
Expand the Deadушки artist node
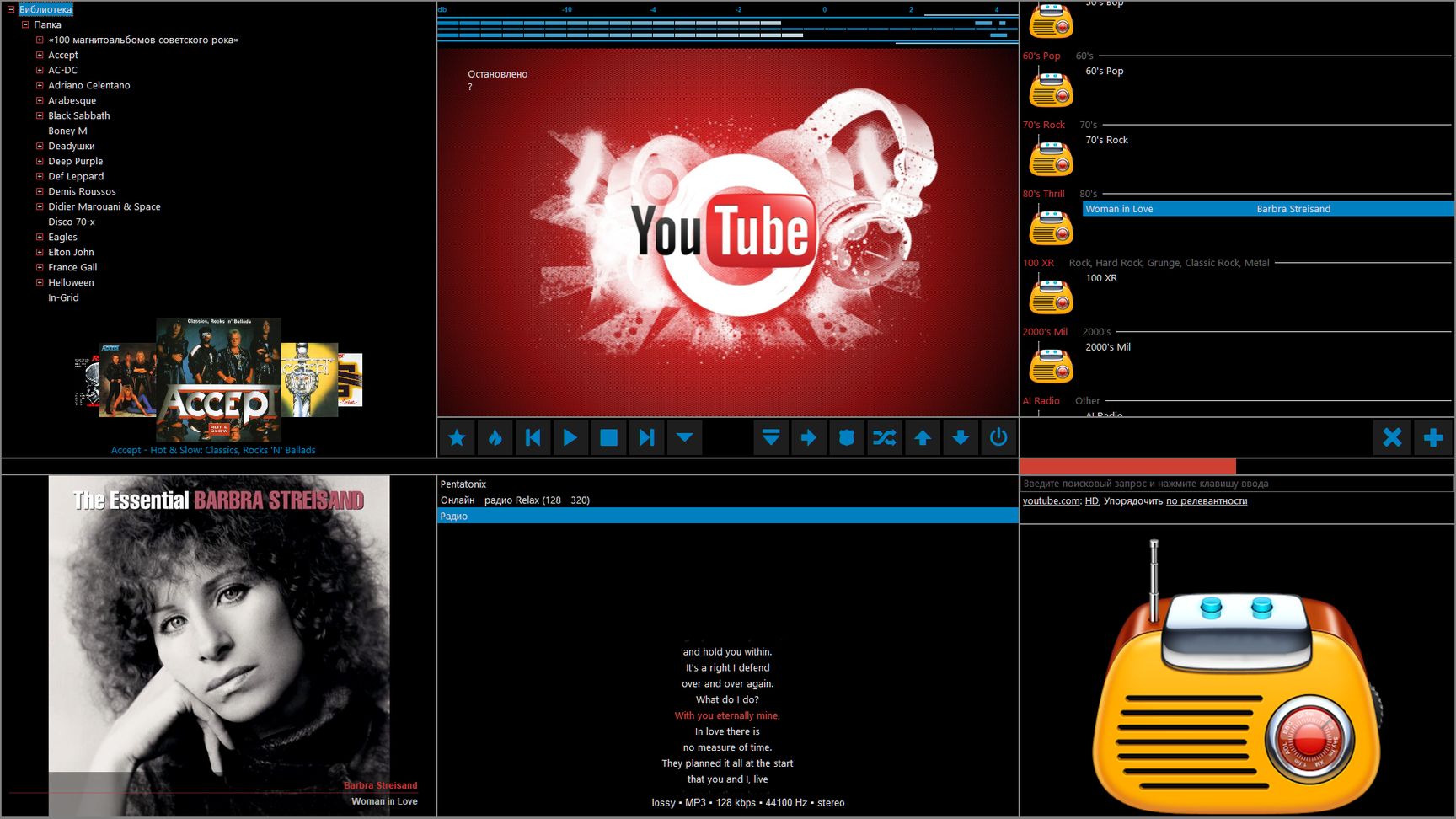[40, 146]
